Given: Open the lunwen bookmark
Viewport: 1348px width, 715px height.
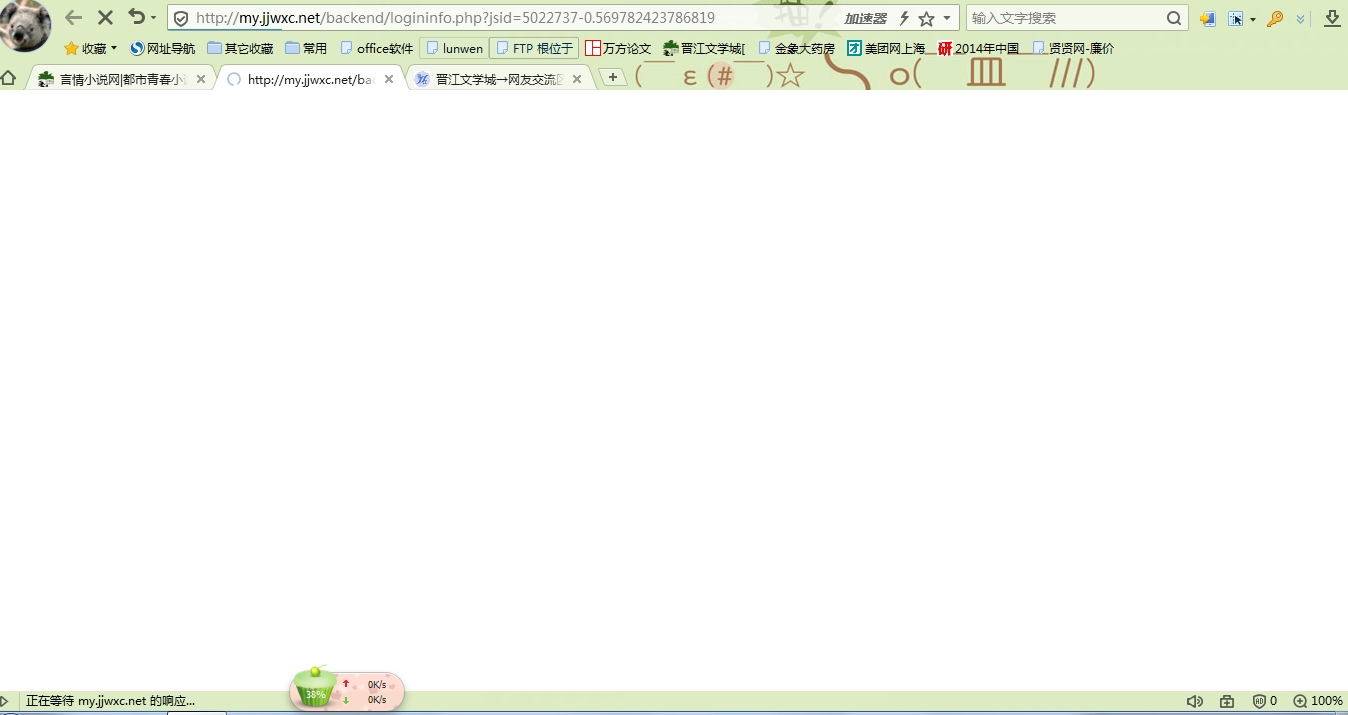Looking at the screenshot, I should (453, 48).
